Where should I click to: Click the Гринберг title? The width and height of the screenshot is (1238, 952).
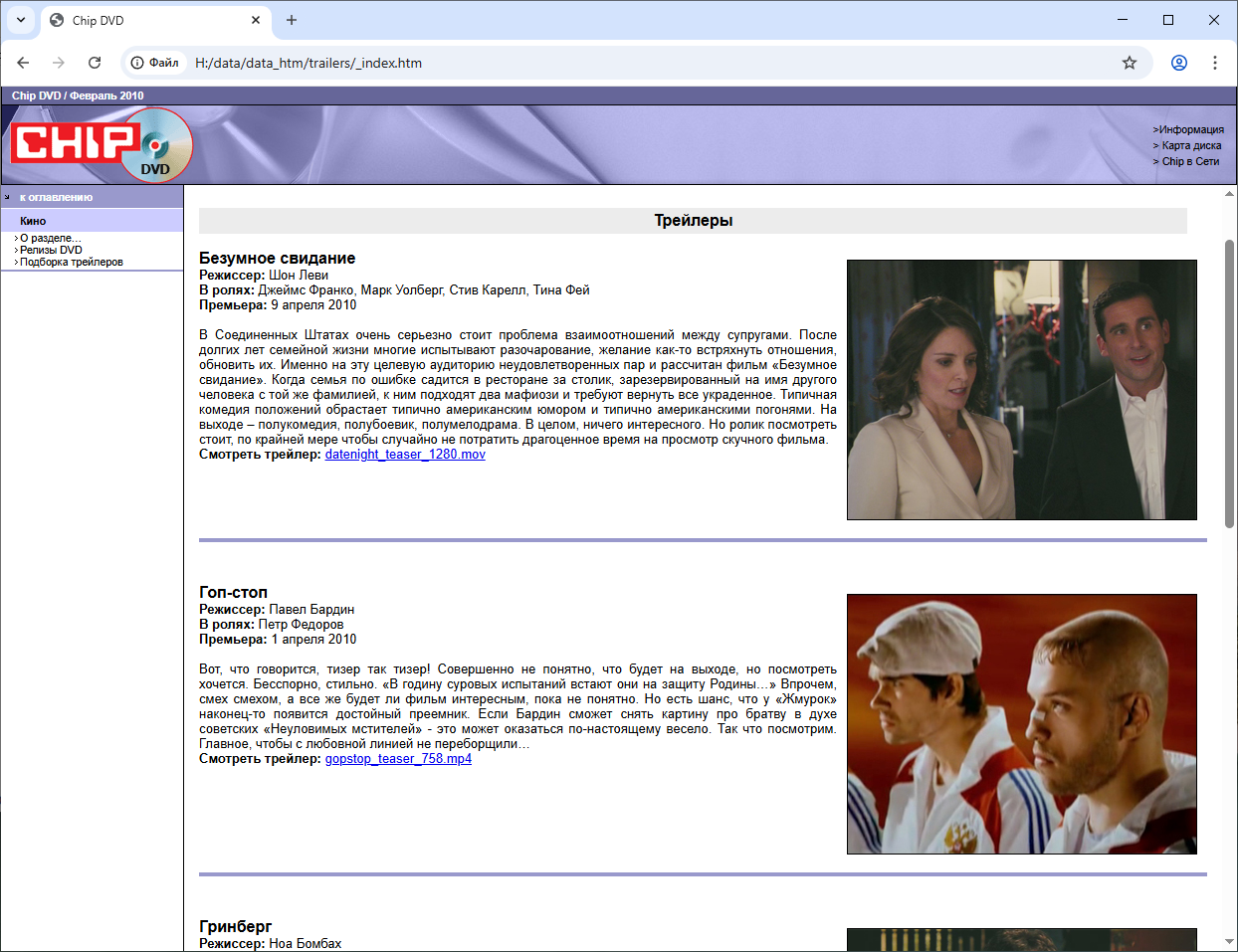pyautogui.click(x=235, y=927)
